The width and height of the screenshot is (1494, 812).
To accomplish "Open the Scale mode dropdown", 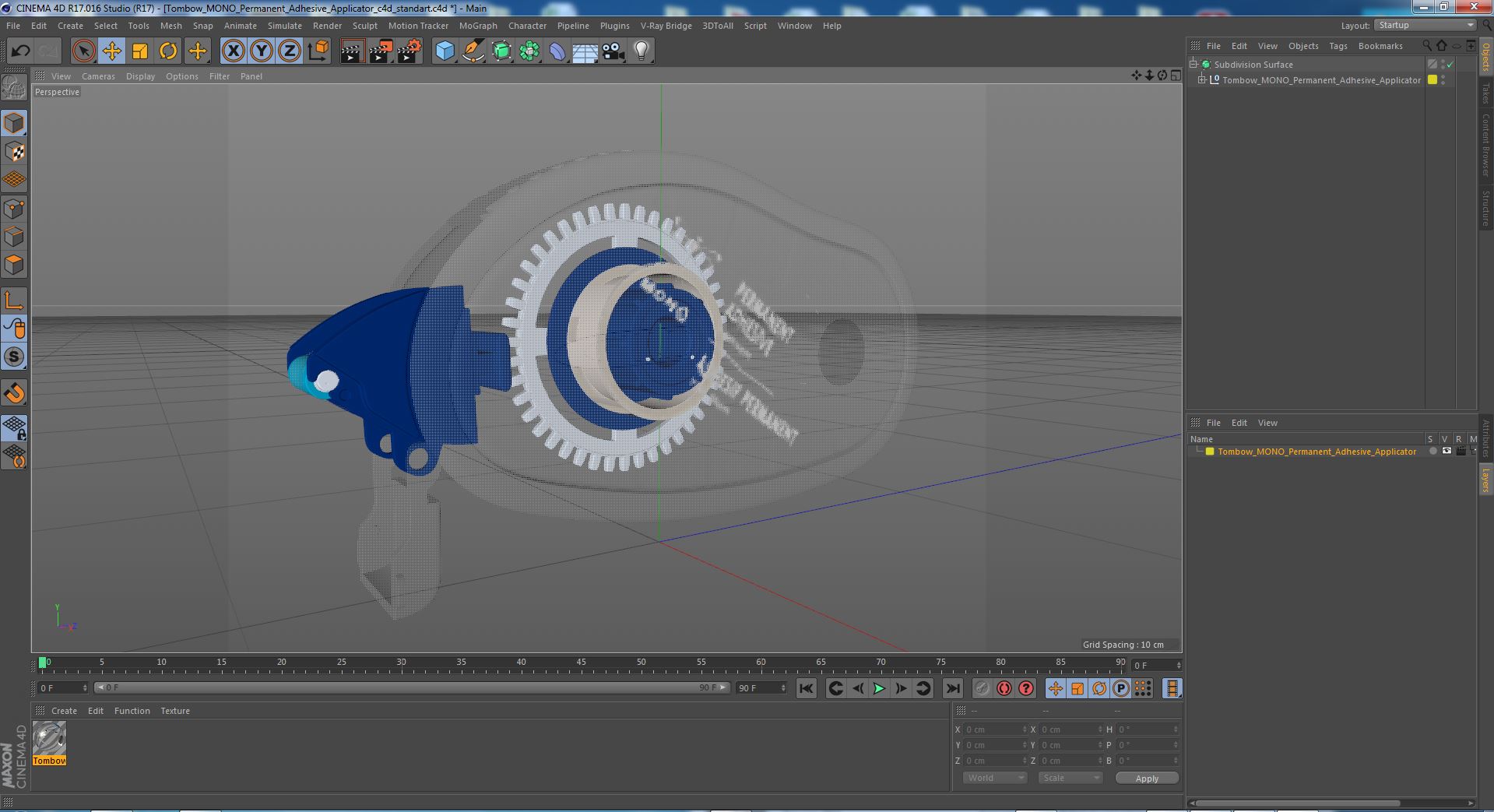I will click(1070, 778).
